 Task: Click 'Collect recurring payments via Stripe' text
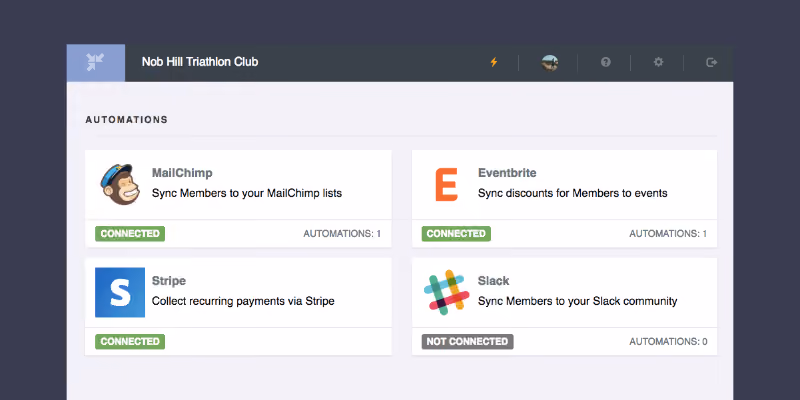[x=243, y=301]
